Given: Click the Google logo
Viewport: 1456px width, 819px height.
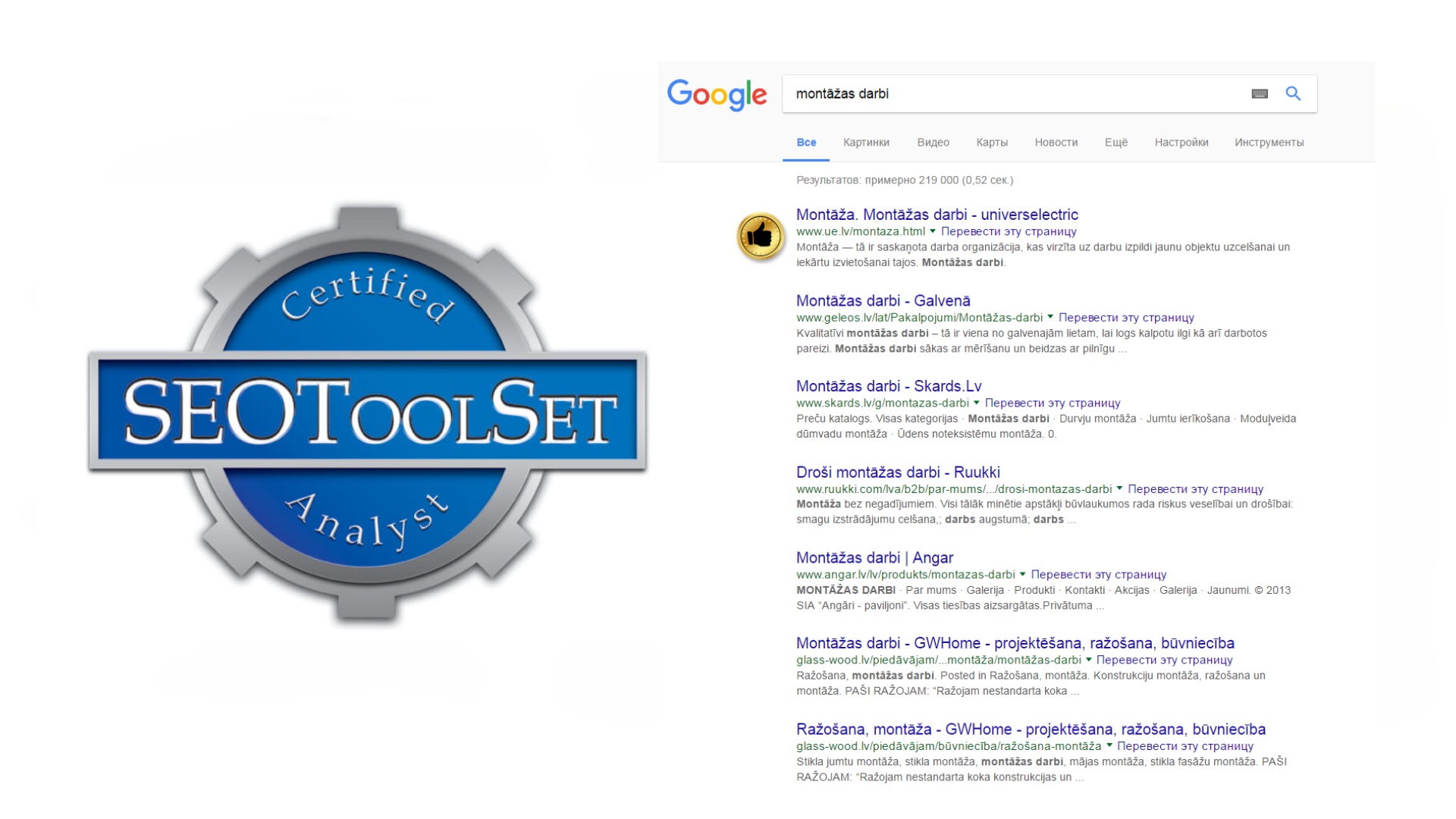Looking at the screenshot, I should [x=717, y=95].
